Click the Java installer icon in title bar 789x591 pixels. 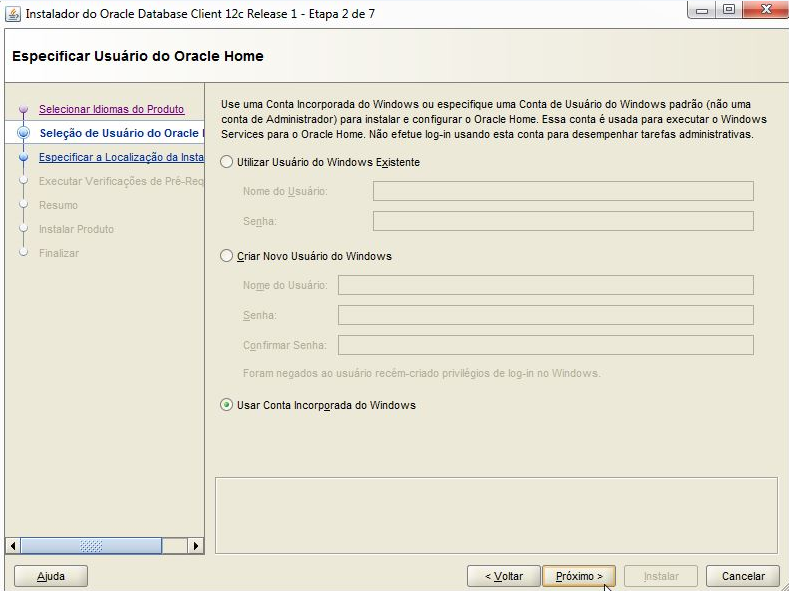[13, 13]
